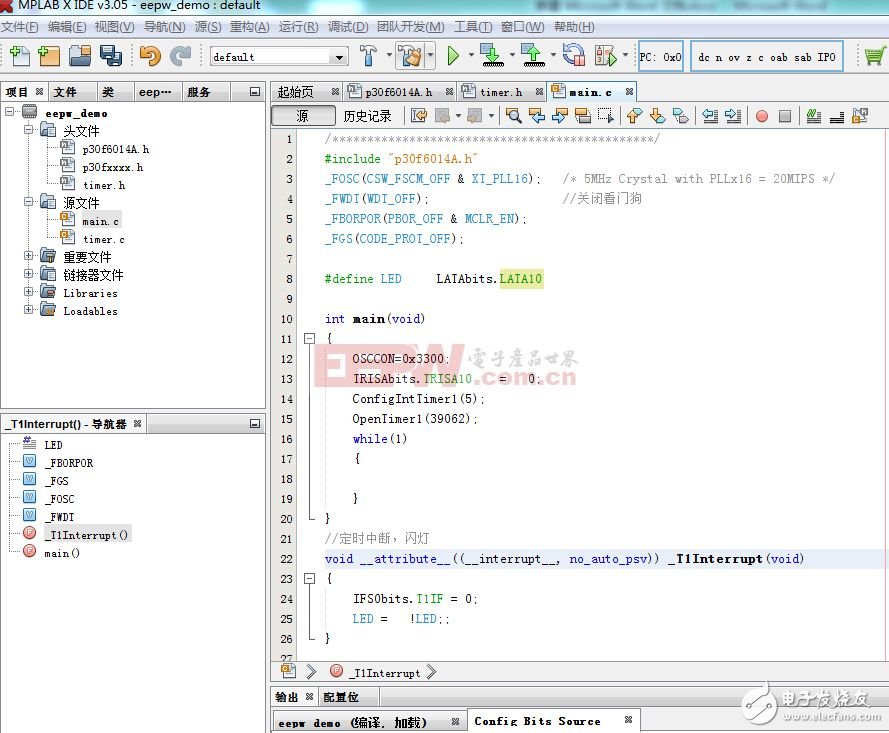The height and width of the screenshot is (733, 889).
Task: Toggle the 源 source view button
Action: point(302,116)
